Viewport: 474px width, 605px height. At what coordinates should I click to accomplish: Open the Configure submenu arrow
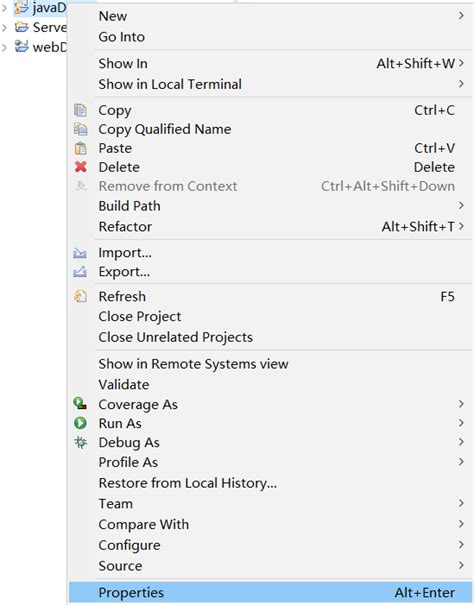pyautogui.click(x=461, y=545)
